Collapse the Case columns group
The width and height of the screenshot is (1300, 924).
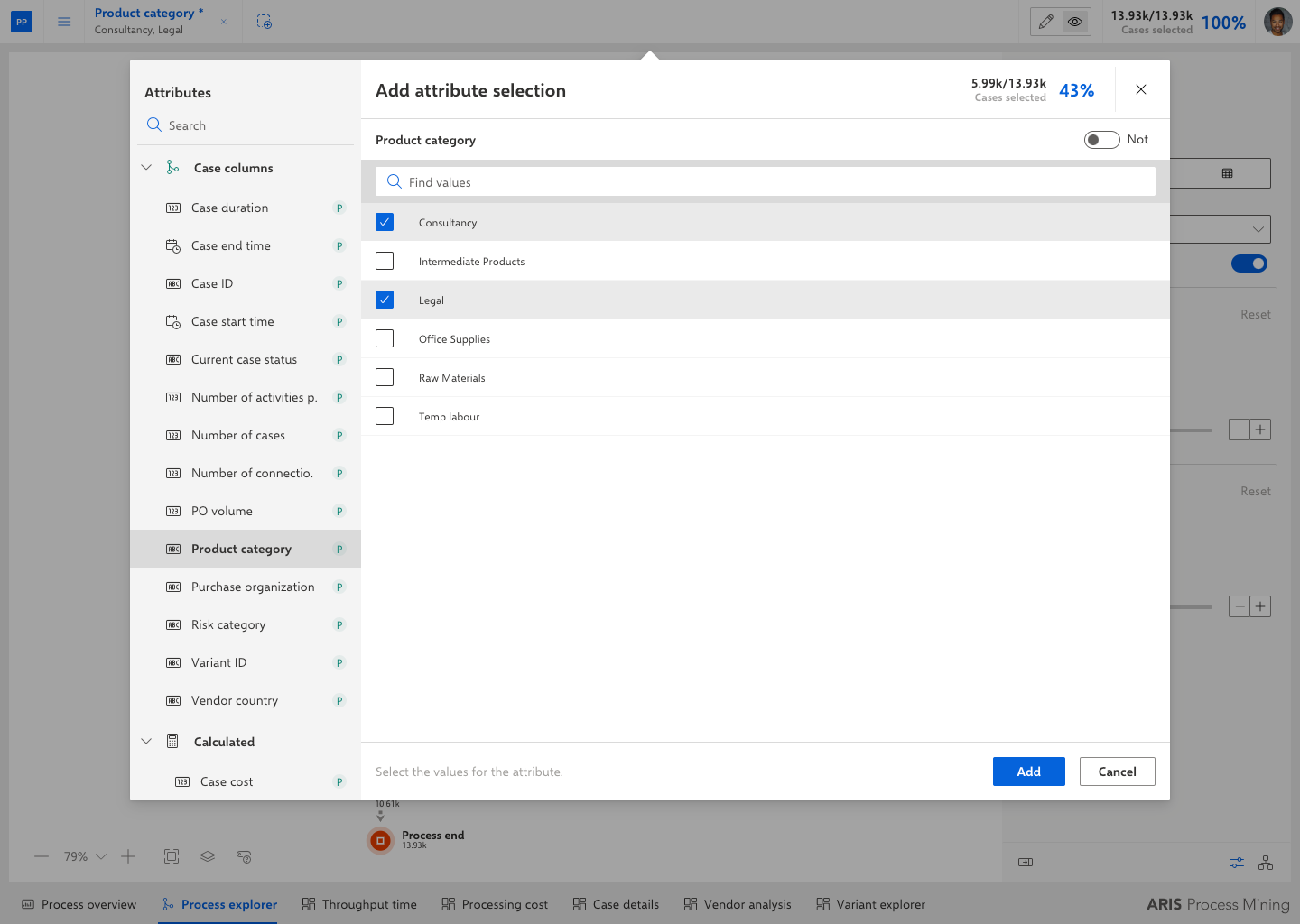pos(146,168)
